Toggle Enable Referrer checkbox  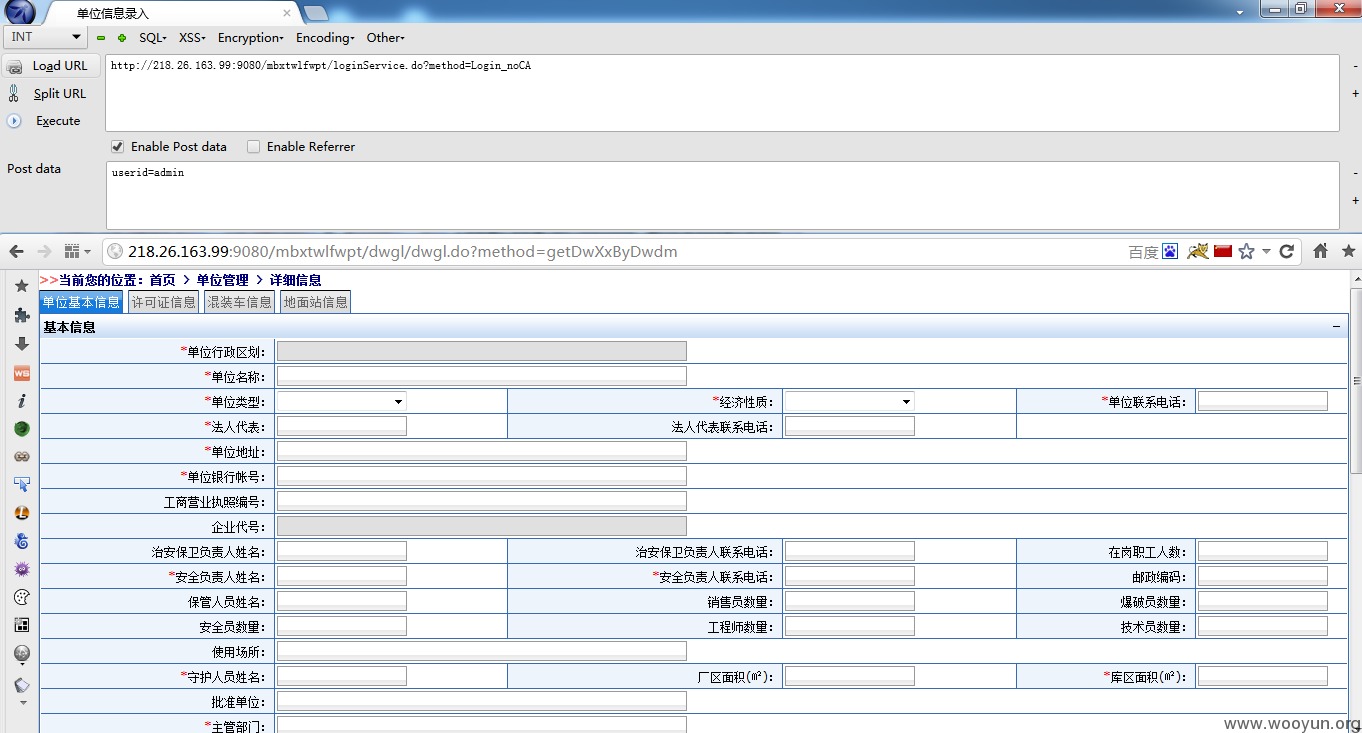(253, 146)
